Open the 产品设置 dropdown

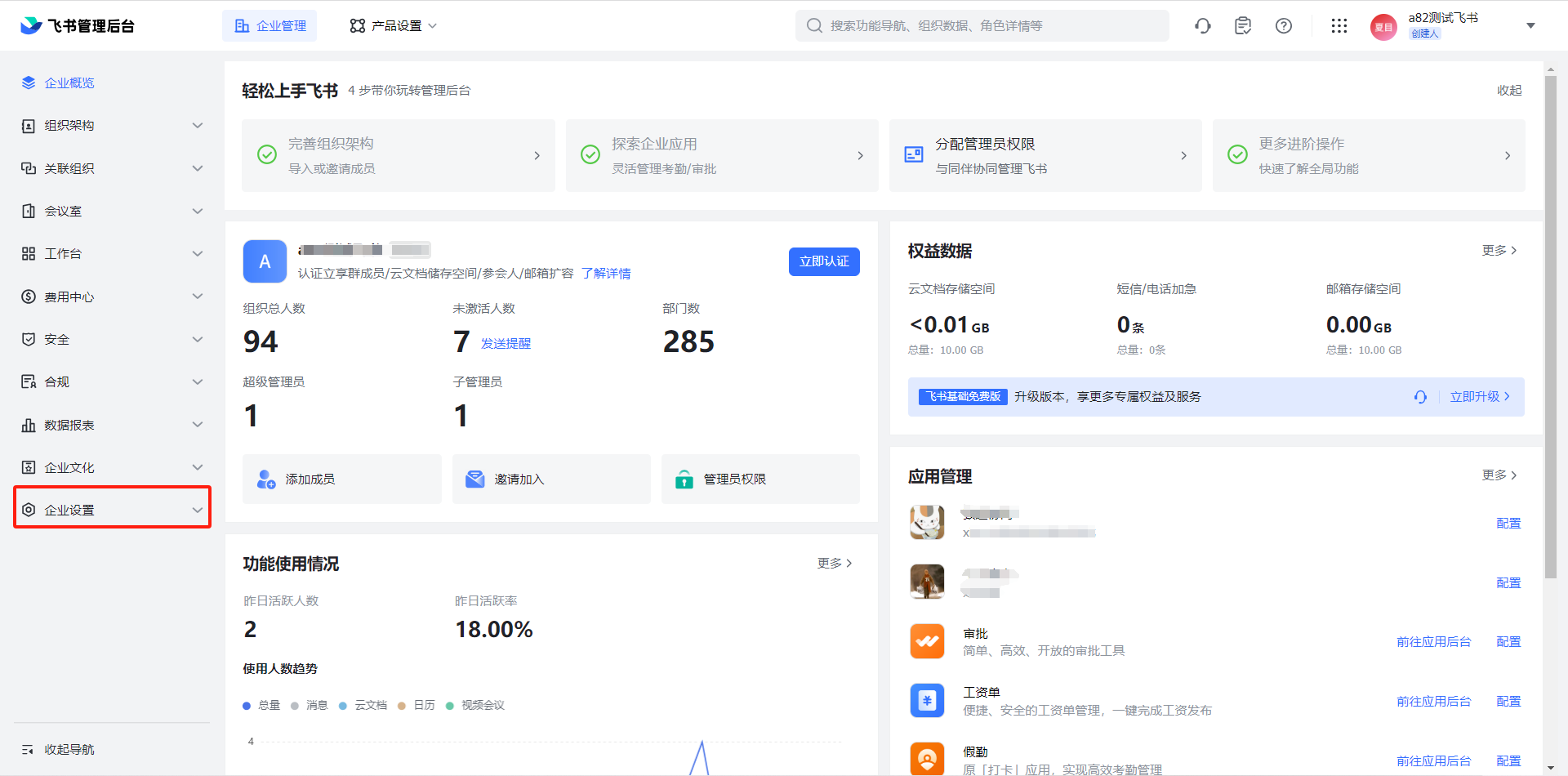coord(393,26)
